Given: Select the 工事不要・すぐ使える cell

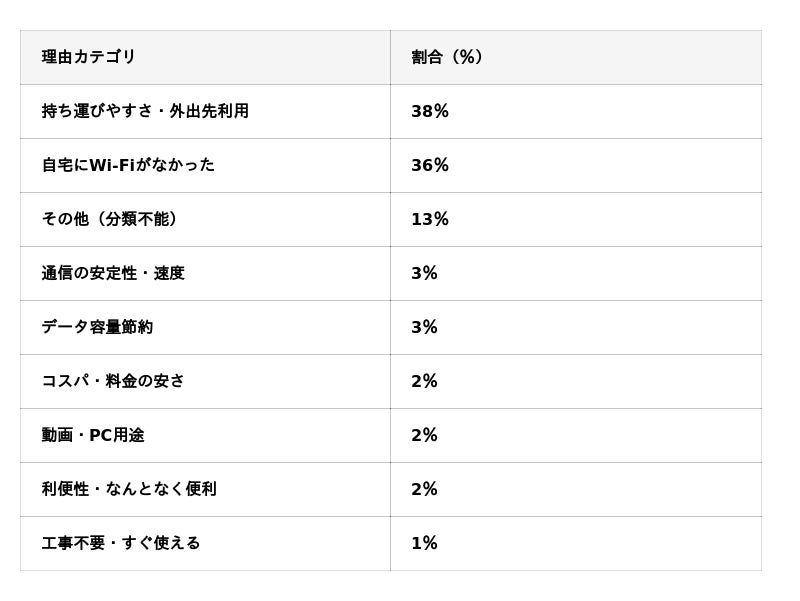Looking at the screenshot, I should pos(121,543).
